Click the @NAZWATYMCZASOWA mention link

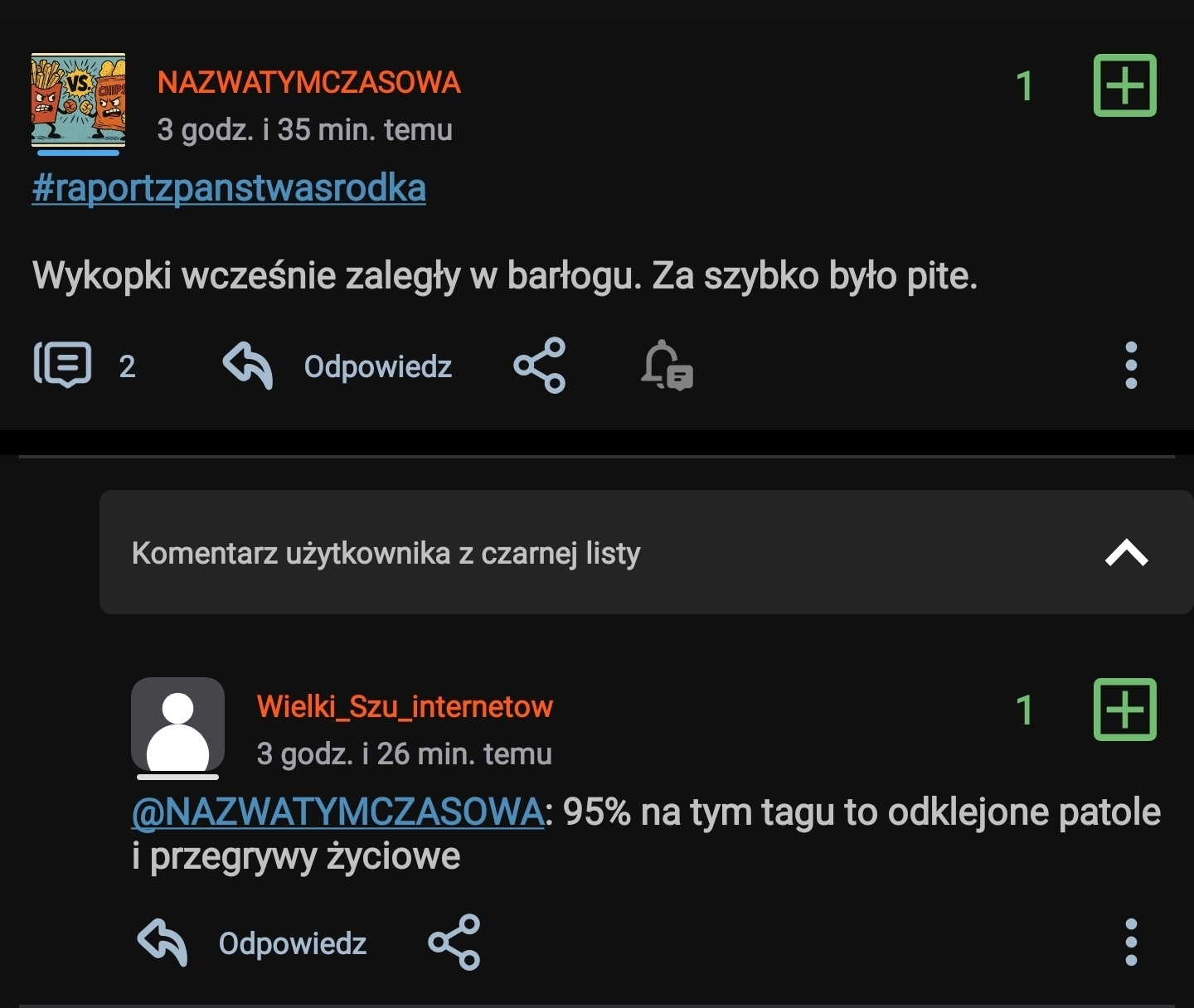click(337, 812)
